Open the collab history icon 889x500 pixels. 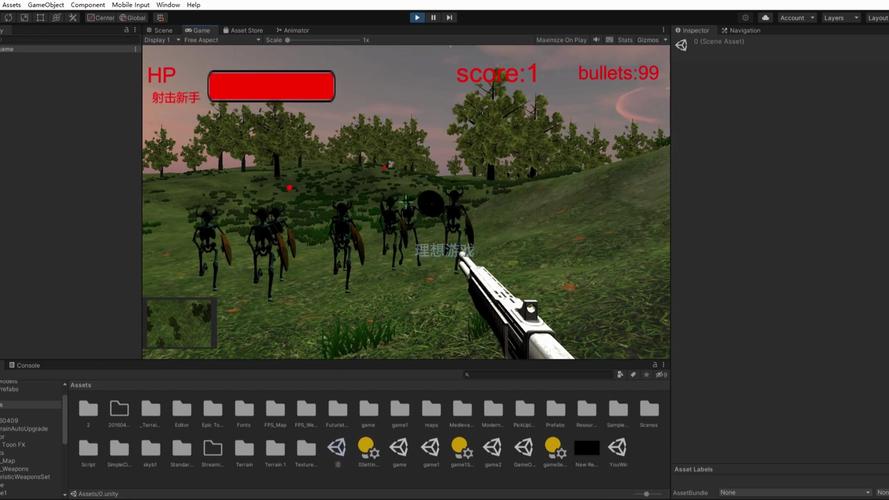click(745, 18)
